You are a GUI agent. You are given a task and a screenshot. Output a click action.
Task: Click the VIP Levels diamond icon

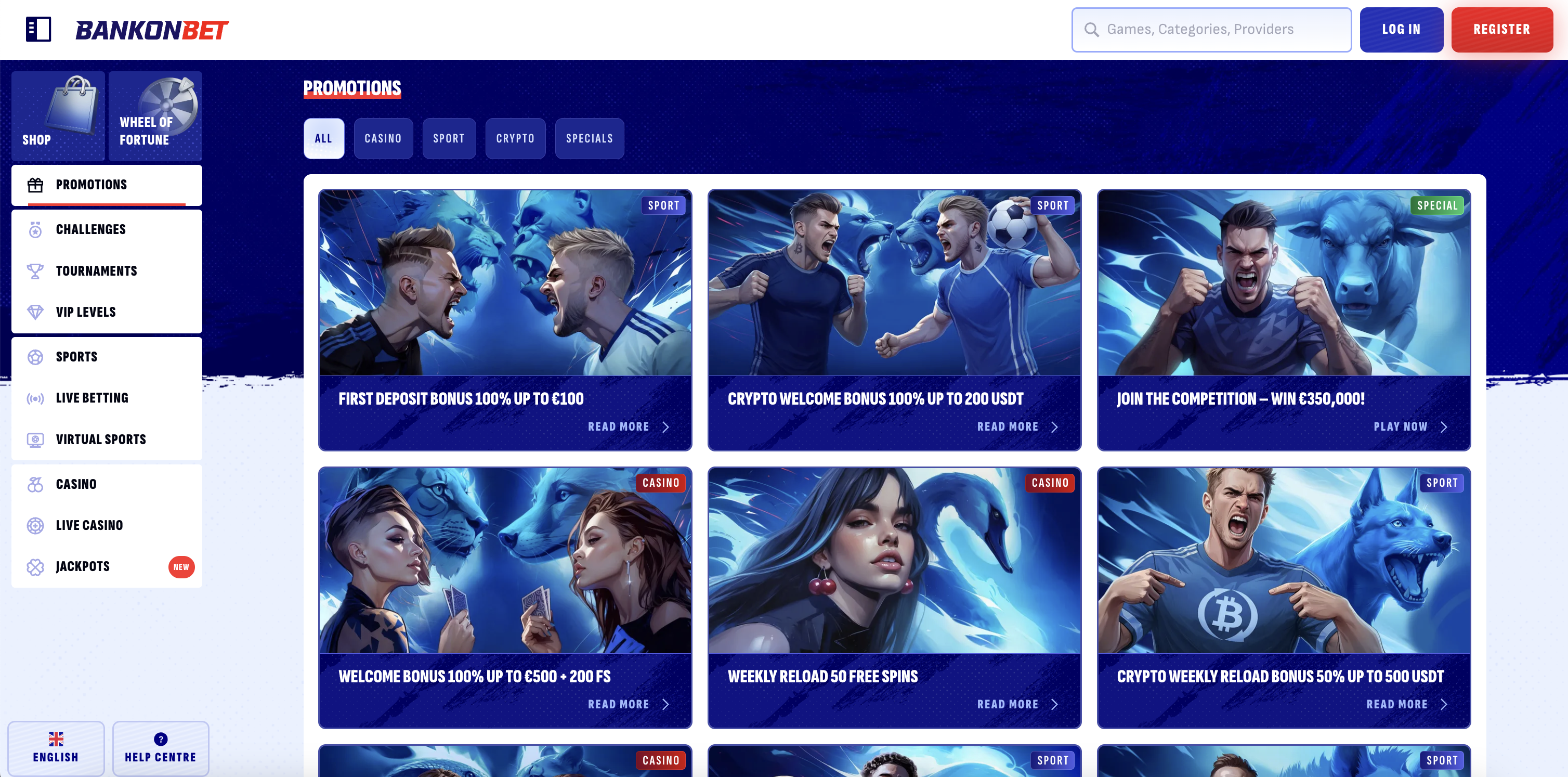35,312
